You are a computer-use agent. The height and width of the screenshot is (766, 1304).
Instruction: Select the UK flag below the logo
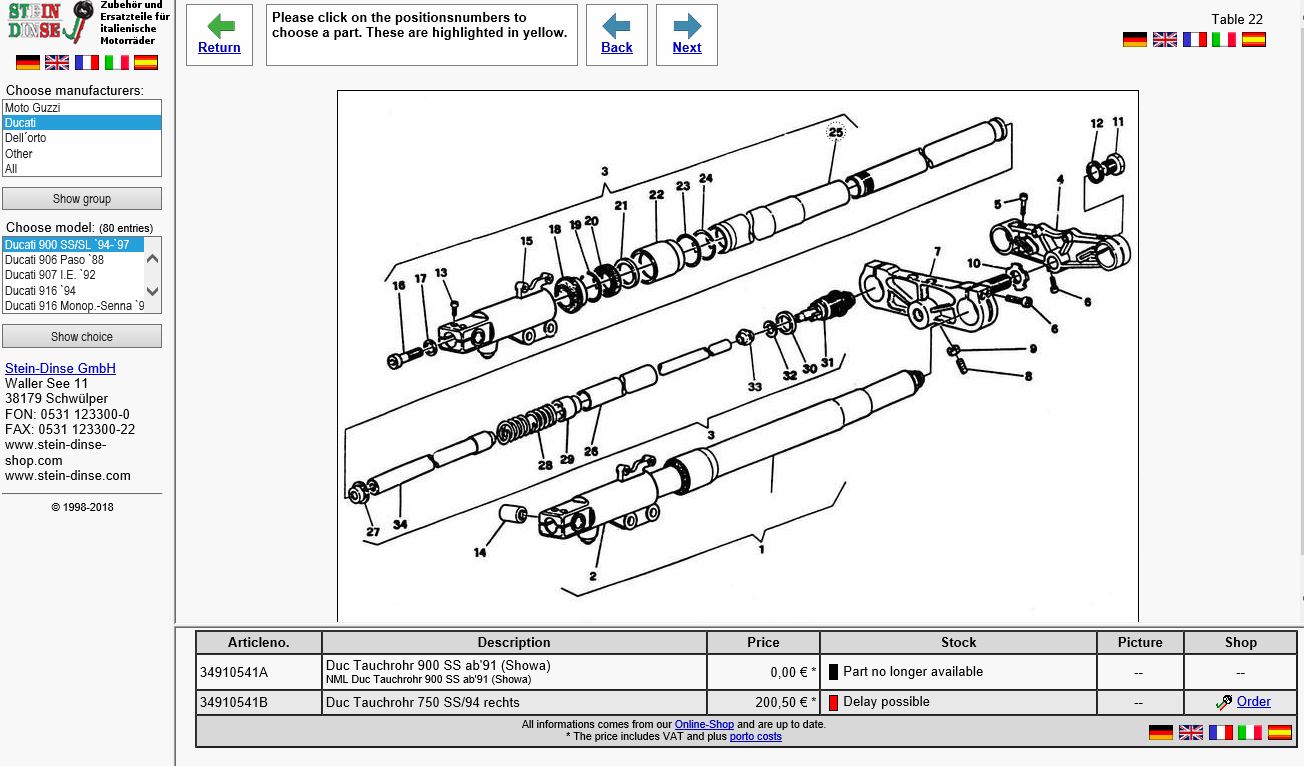(x=57, y=62)
